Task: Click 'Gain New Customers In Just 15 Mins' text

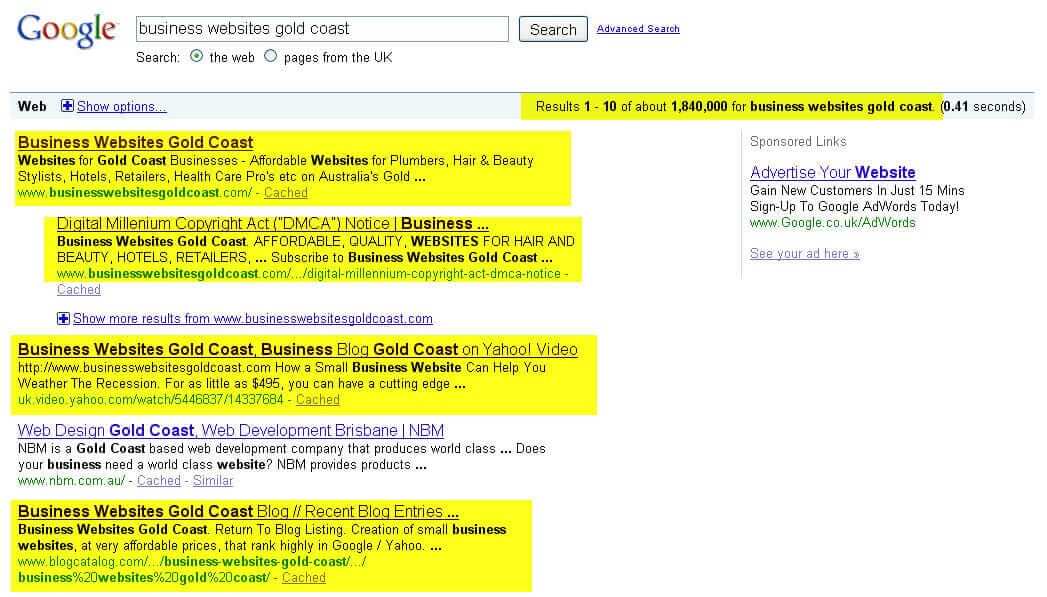Action: [857, 190]
